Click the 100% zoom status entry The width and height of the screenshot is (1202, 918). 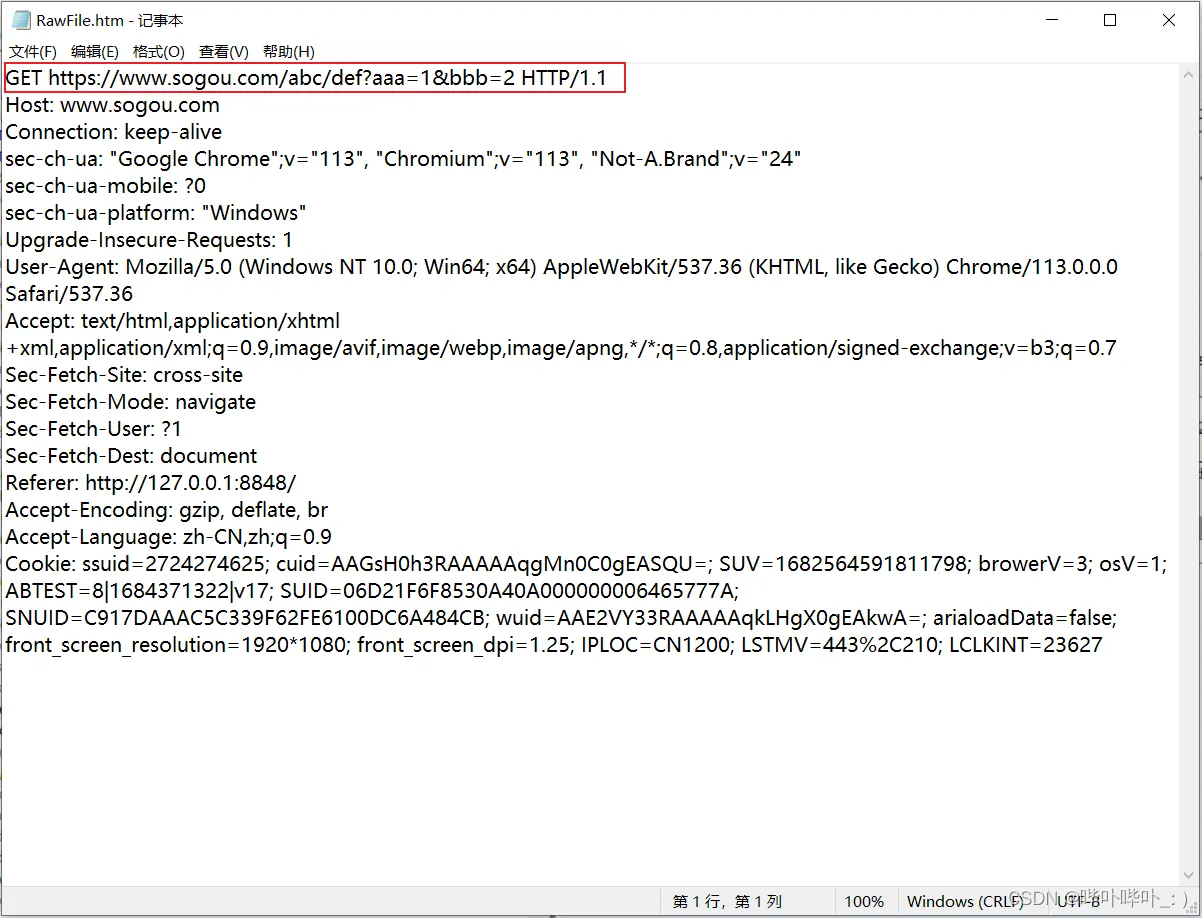(865, 901)
